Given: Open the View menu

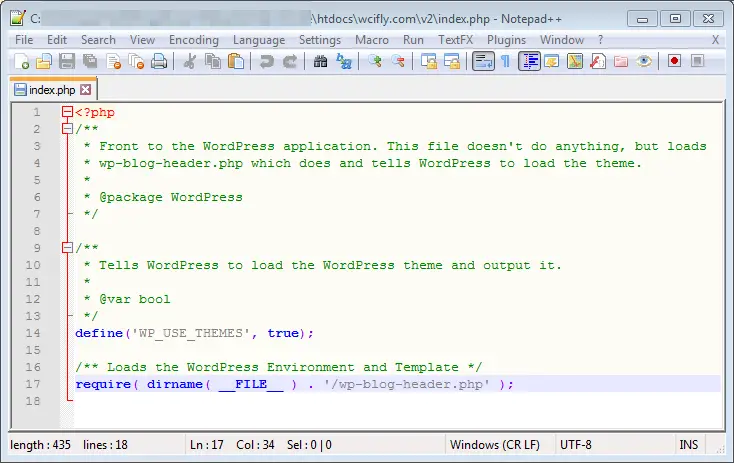Looking at the screenshot, I should coord(142,40).
